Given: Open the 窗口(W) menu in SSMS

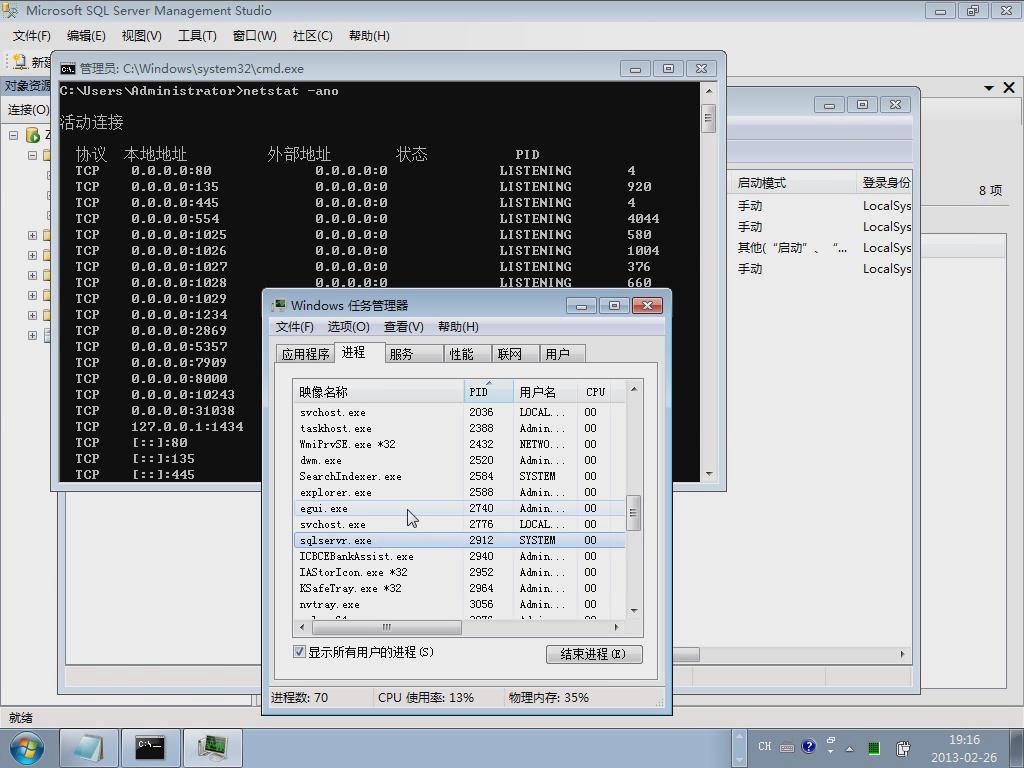Looking at the screenshot, I should pyautogui.click(x=255, y=36).
